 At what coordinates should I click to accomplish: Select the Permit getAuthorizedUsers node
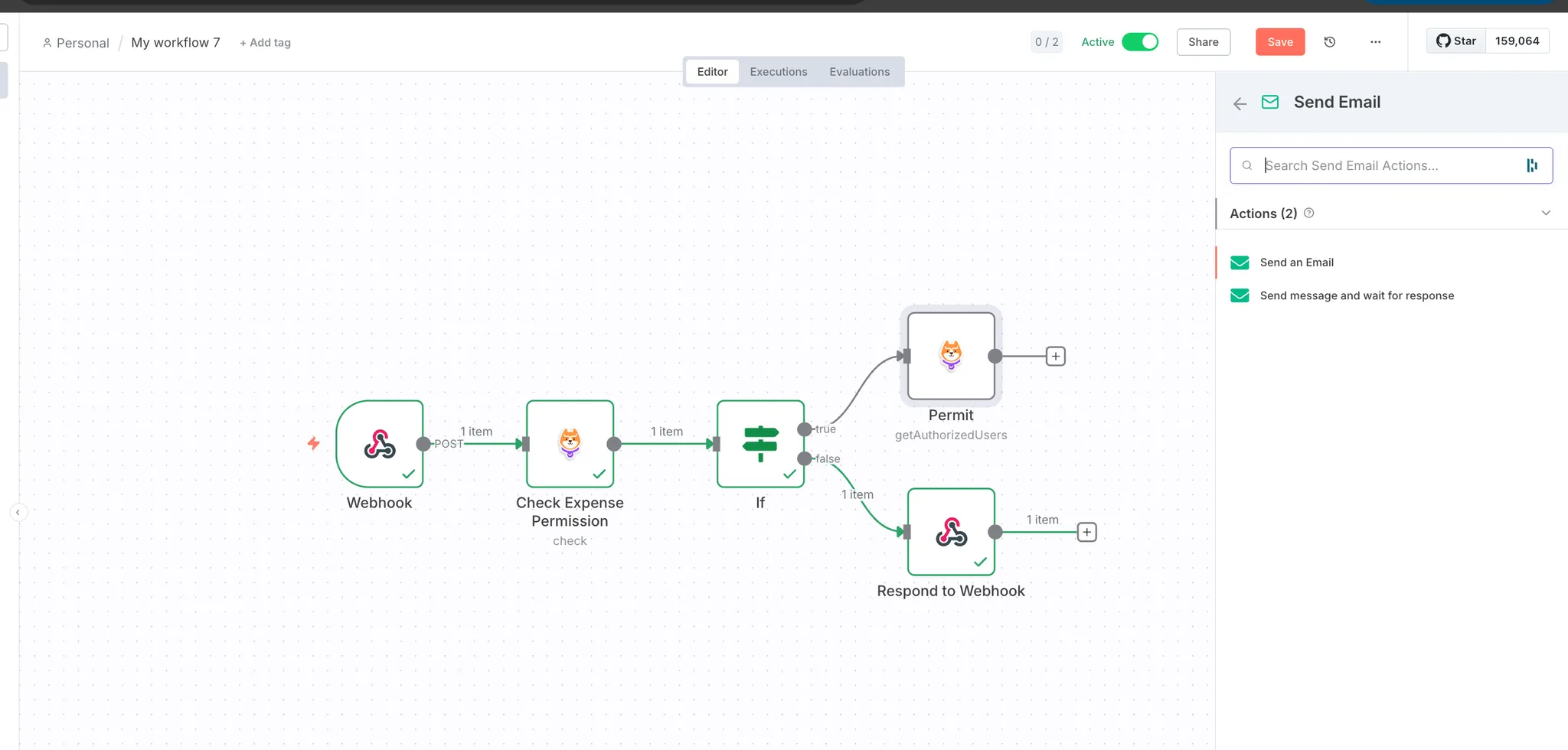click(951, 356)
